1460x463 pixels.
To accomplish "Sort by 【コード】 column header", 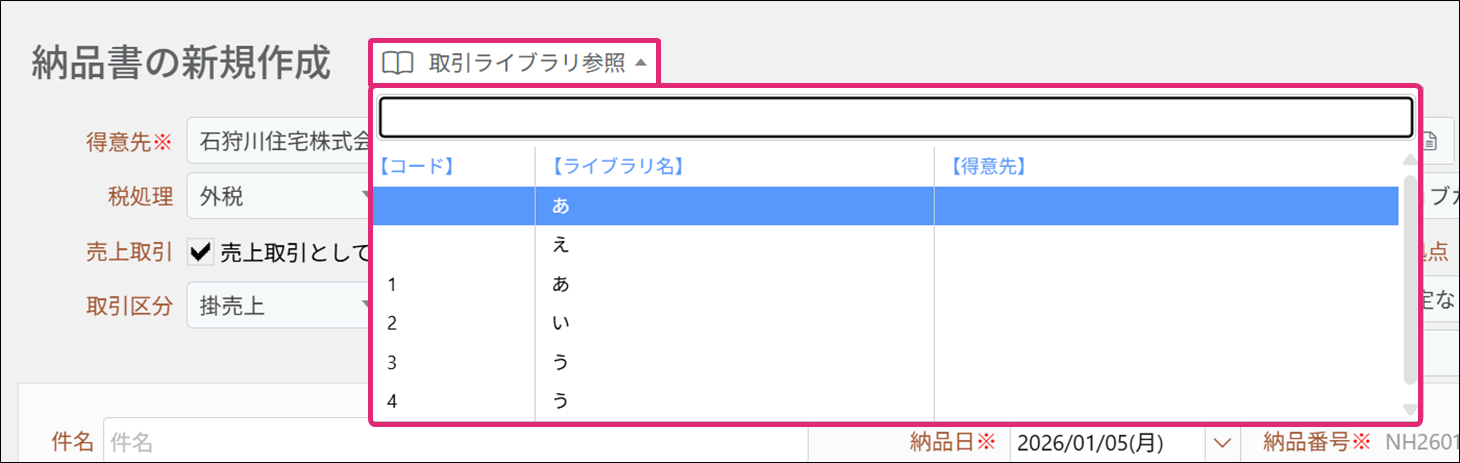I will pos(418,167).
